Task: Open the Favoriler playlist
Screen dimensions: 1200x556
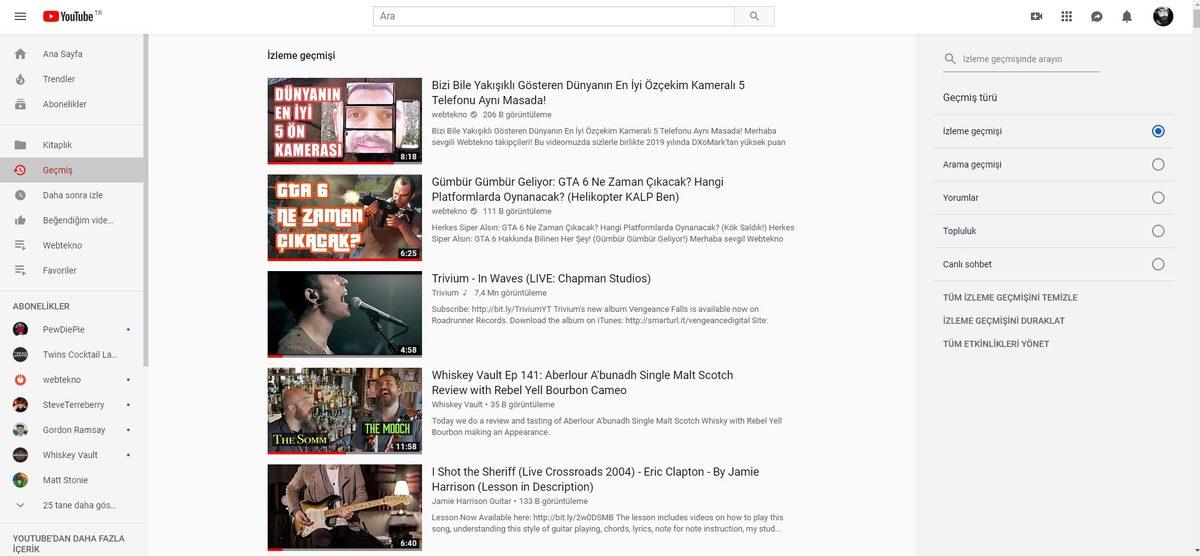Action: coord(73,270)
